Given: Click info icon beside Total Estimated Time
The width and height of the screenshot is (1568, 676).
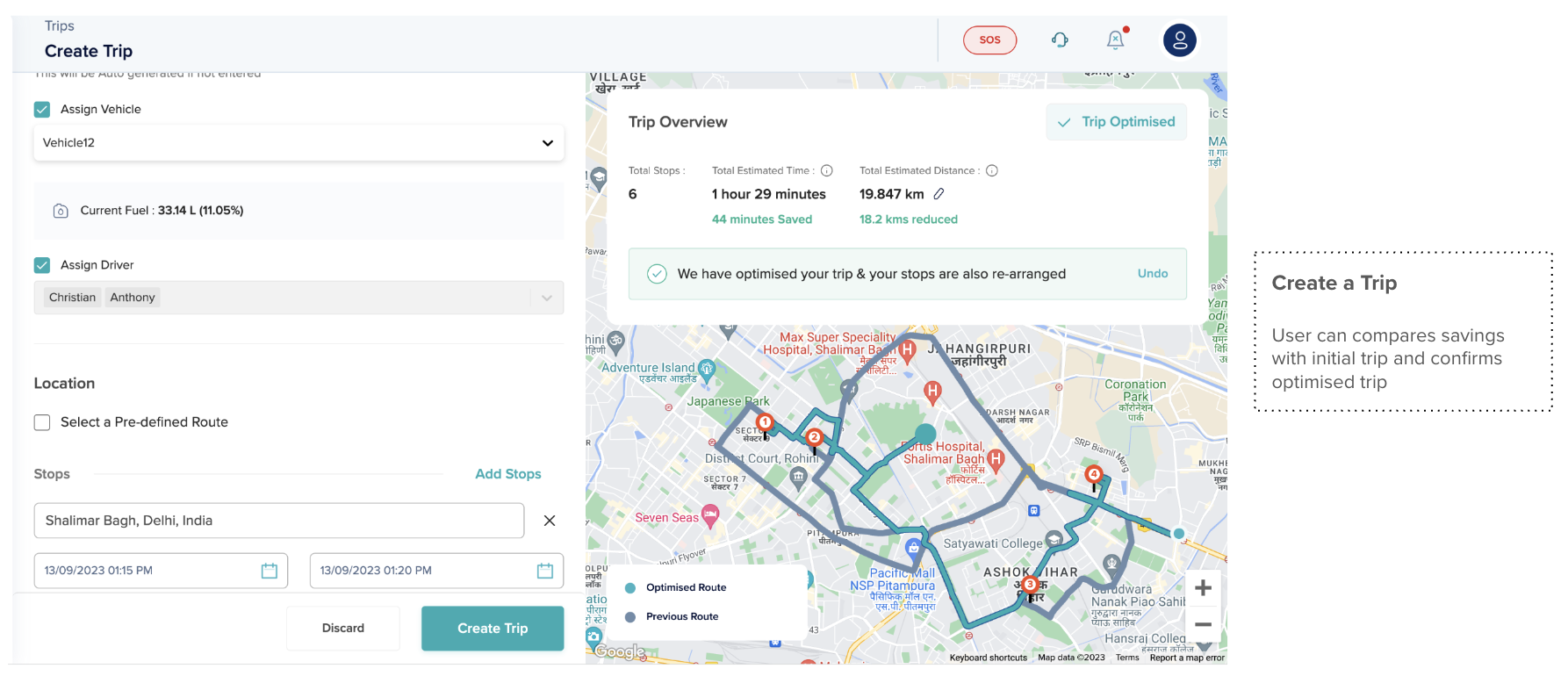Looking at the screenshot, I should 826,170.
